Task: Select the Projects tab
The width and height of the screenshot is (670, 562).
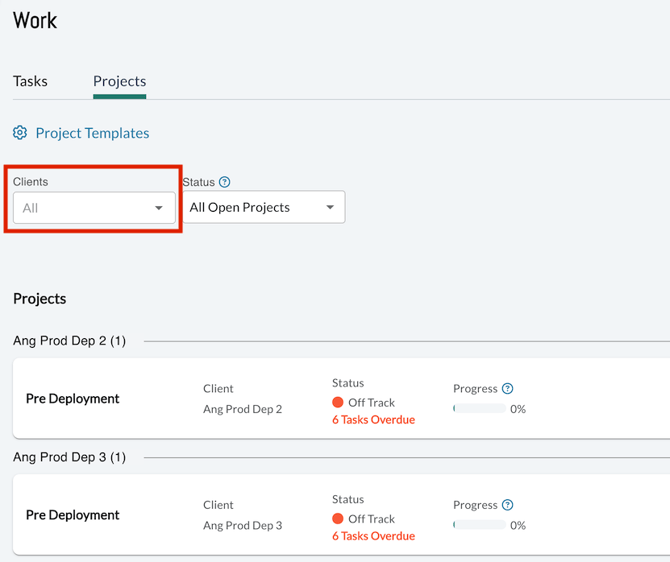Action: click(x=120, y=81)
